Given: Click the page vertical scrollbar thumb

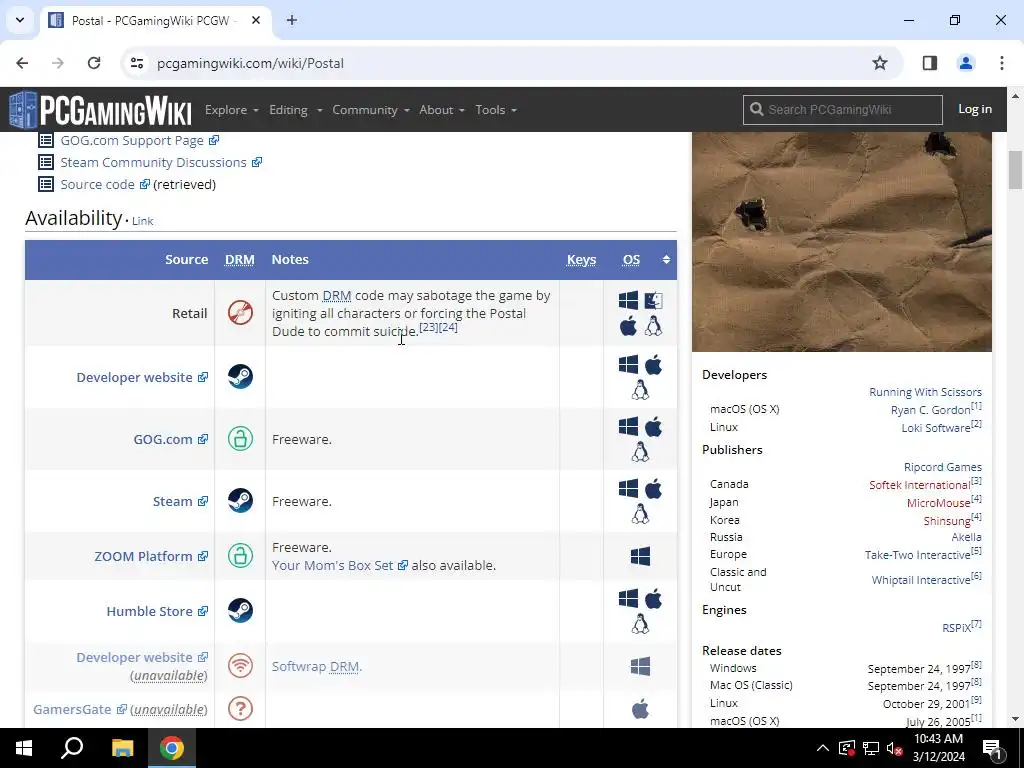Looking at the screenshot, I should (1015, 170).
